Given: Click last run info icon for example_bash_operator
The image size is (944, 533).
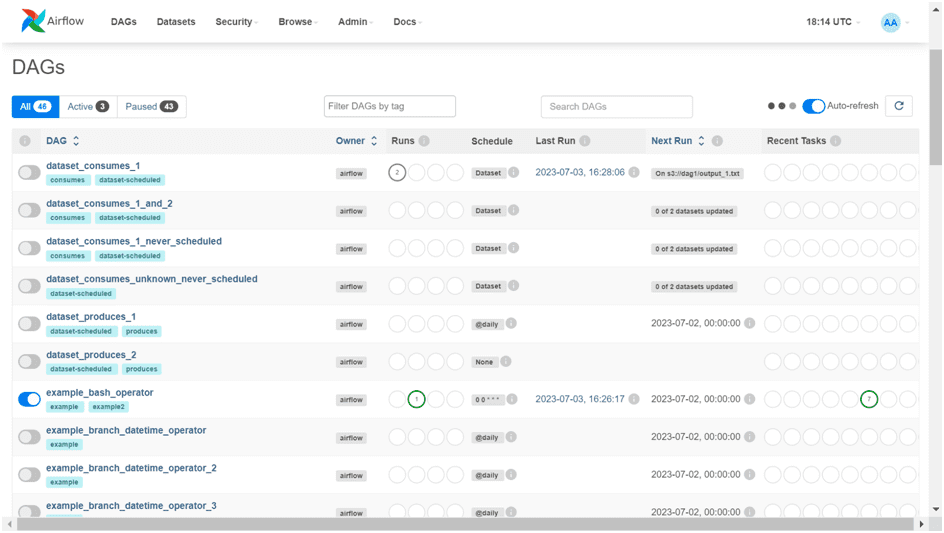Looking at the screenshot, I should (x=634, y=399).
